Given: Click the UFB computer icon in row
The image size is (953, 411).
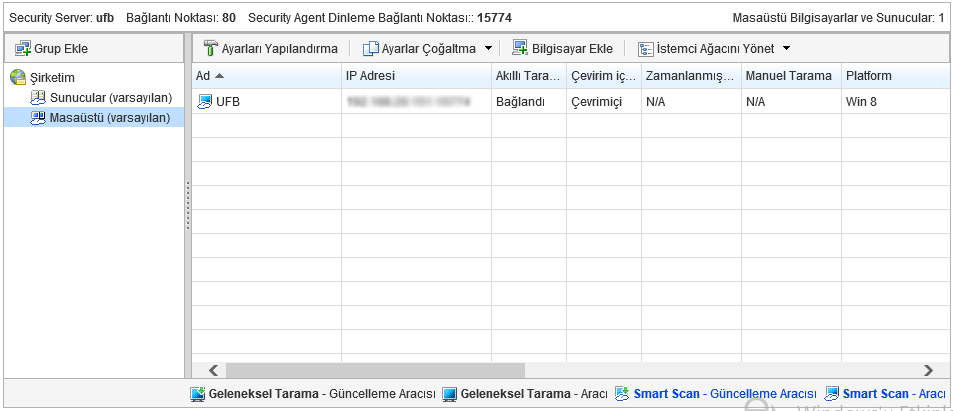Looking at the screenshot, I should 205,102.
